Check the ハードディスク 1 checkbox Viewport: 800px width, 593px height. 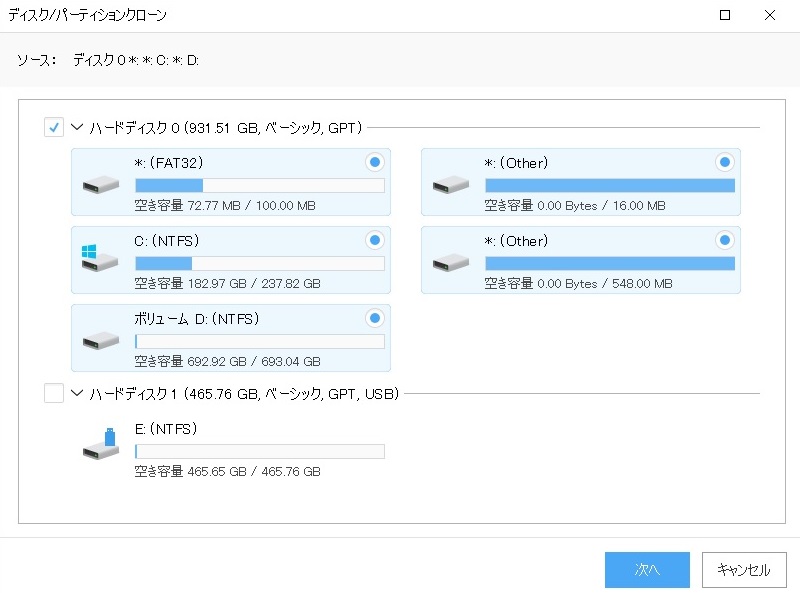[54, 394]
